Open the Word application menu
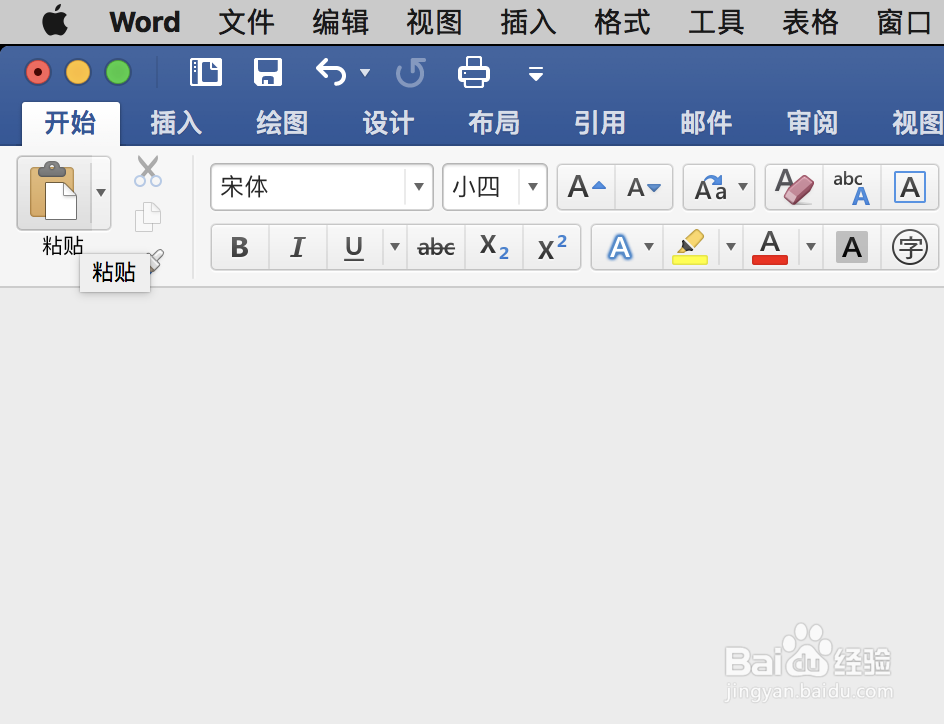The height and width of the screenshot is (724, 944). (x=144, y=22)
